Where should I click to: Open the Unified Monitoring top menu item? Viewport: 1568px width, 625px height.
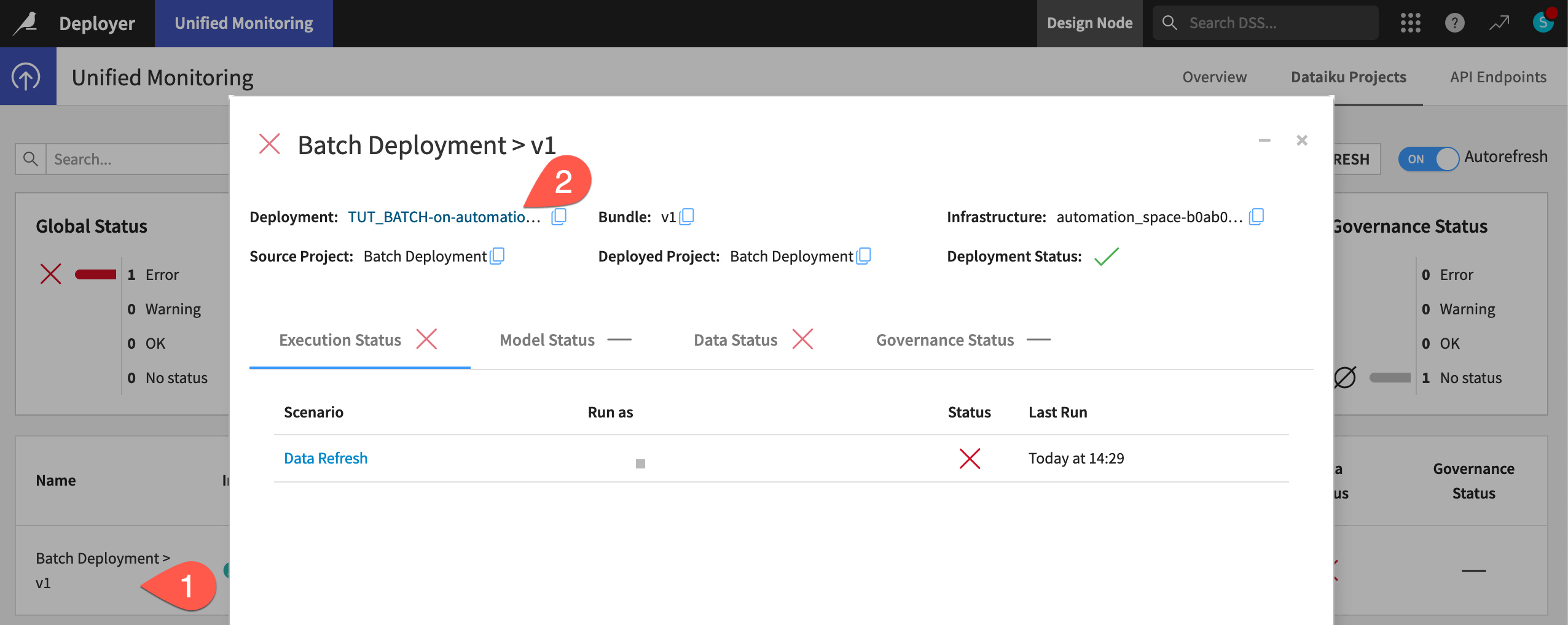(x=244, y=23)
